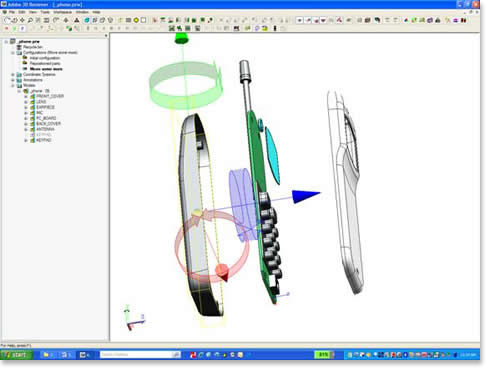504x378 pixels.
Task: Select PC_BOARD in the model tree
Action: click(46, 118)
